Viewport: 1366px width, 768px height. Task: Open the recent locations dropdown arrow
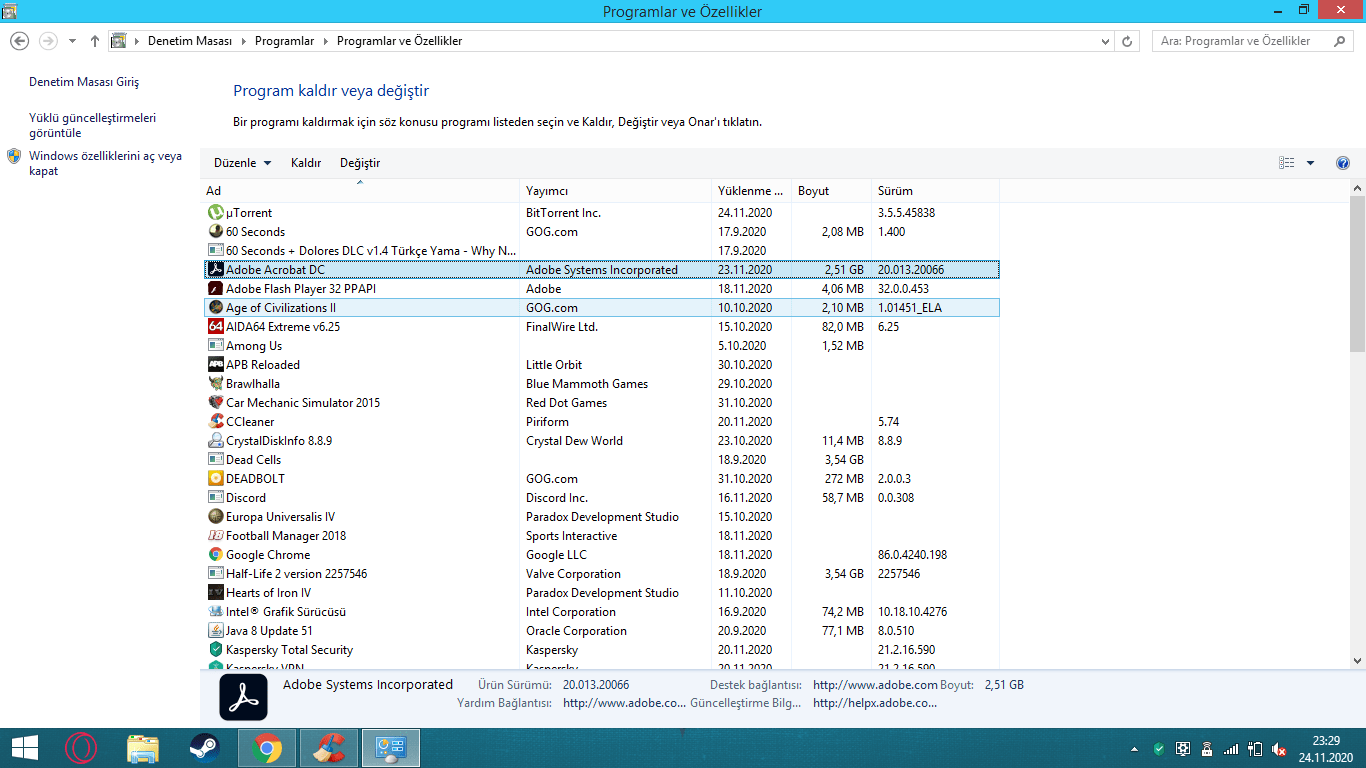(72, 41)
